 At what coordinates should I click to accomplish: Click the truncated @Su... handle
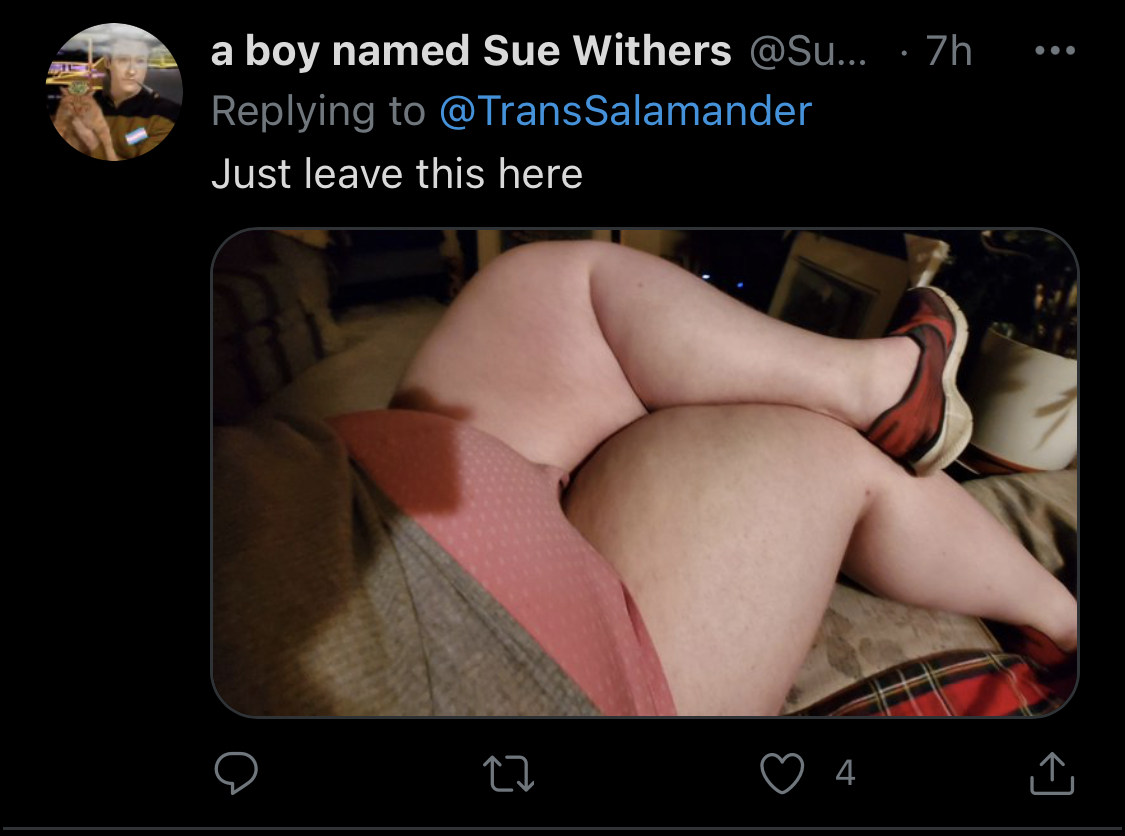[808, 52]
